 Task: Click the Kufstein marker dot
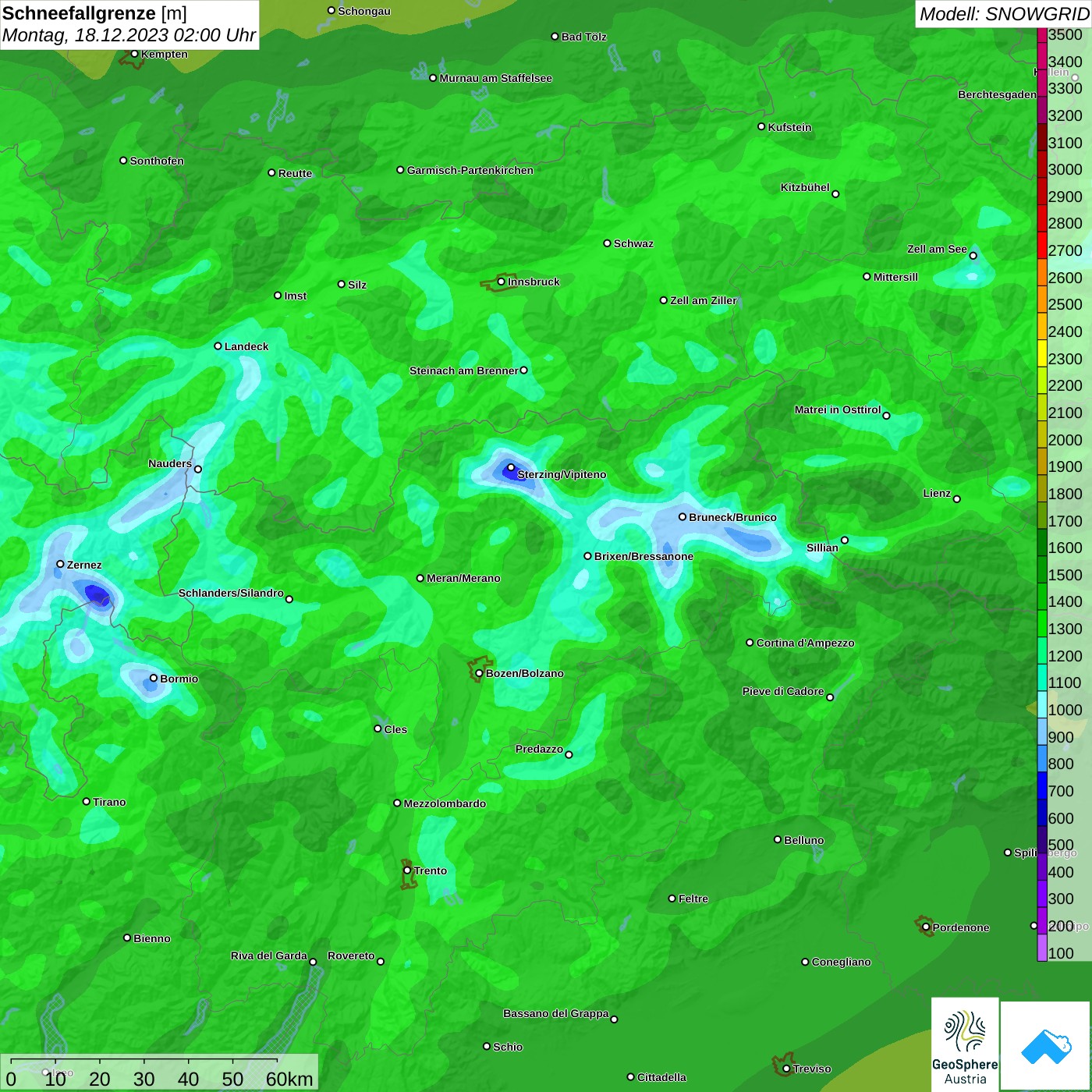[x=761, y=126]
